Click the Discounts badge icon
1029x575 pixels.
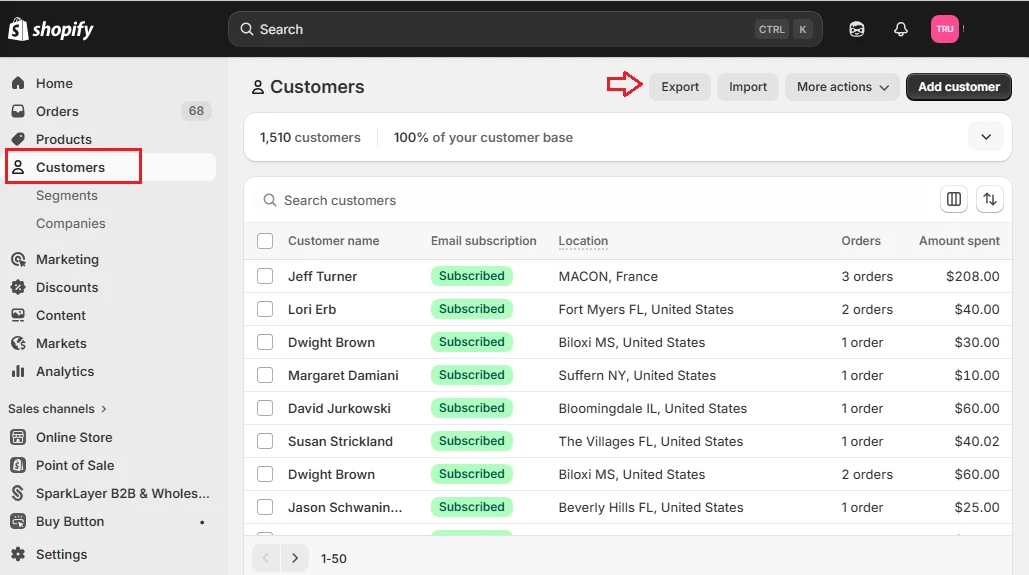click(18, 288)
